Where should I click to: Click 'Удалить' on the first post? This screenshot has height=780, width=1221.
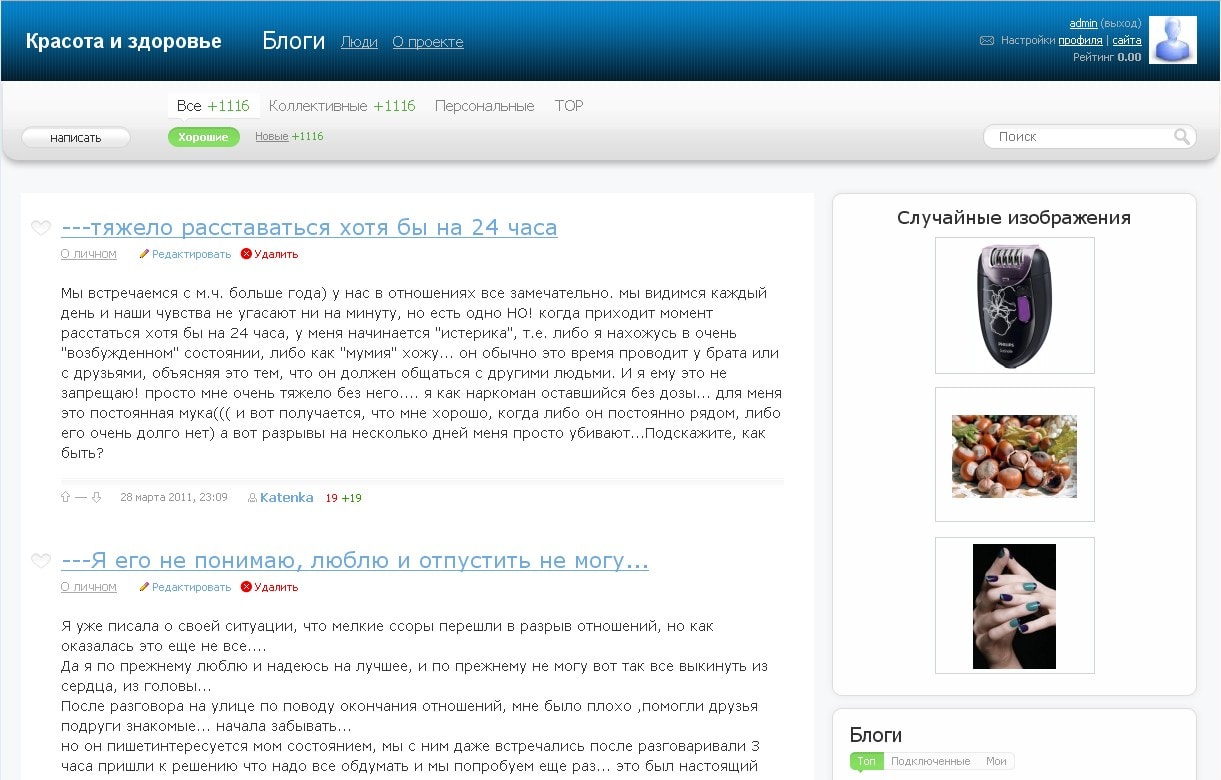pos(270,254)
